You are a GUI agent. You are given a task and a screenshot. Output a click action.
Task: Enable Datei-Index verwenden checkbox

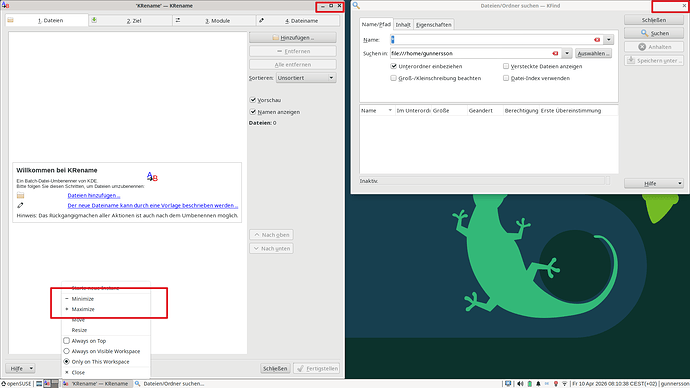[506, 78]
